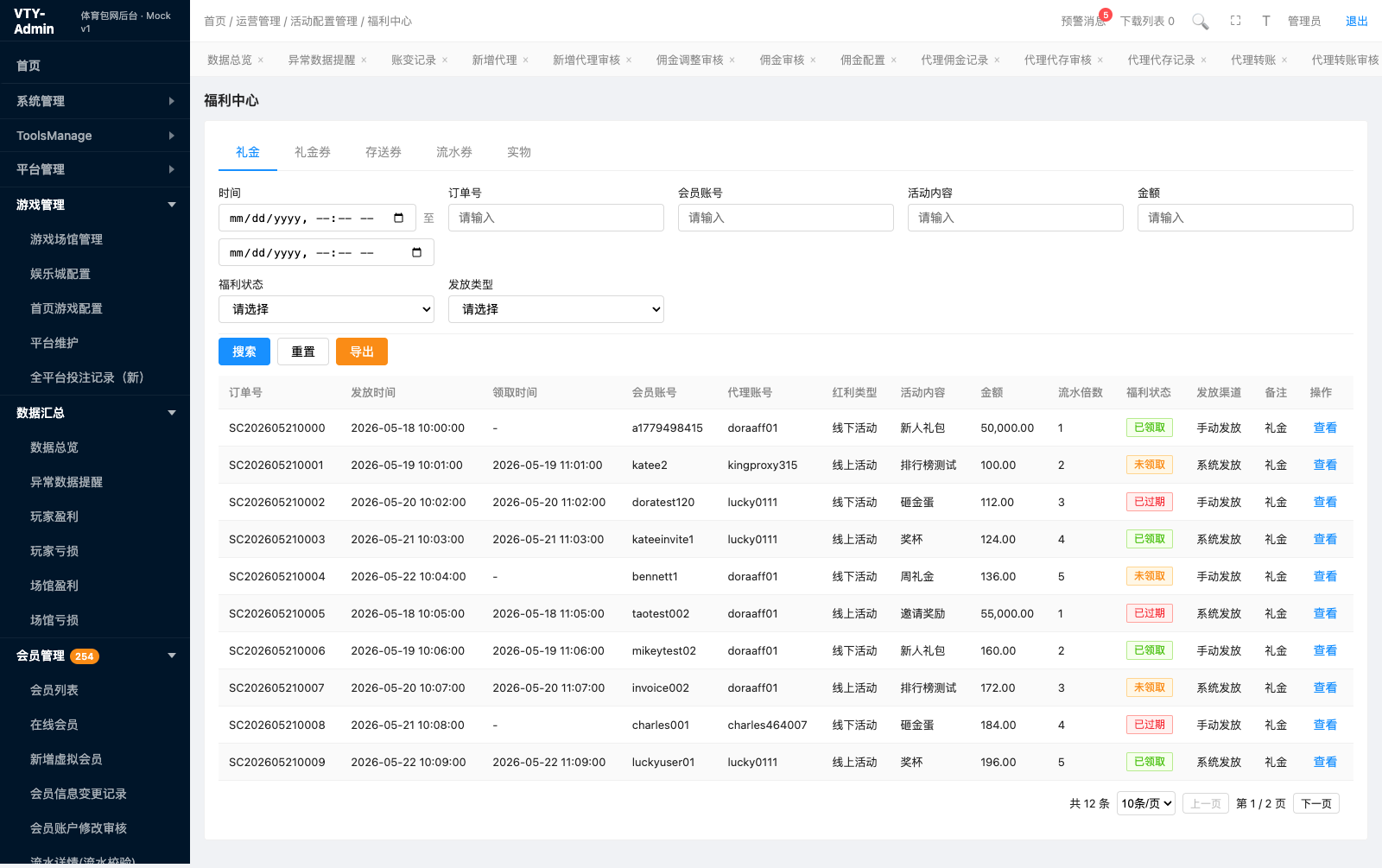Open 游戏场馆管理 sidebar item
1382x868 pixels.
95,239
